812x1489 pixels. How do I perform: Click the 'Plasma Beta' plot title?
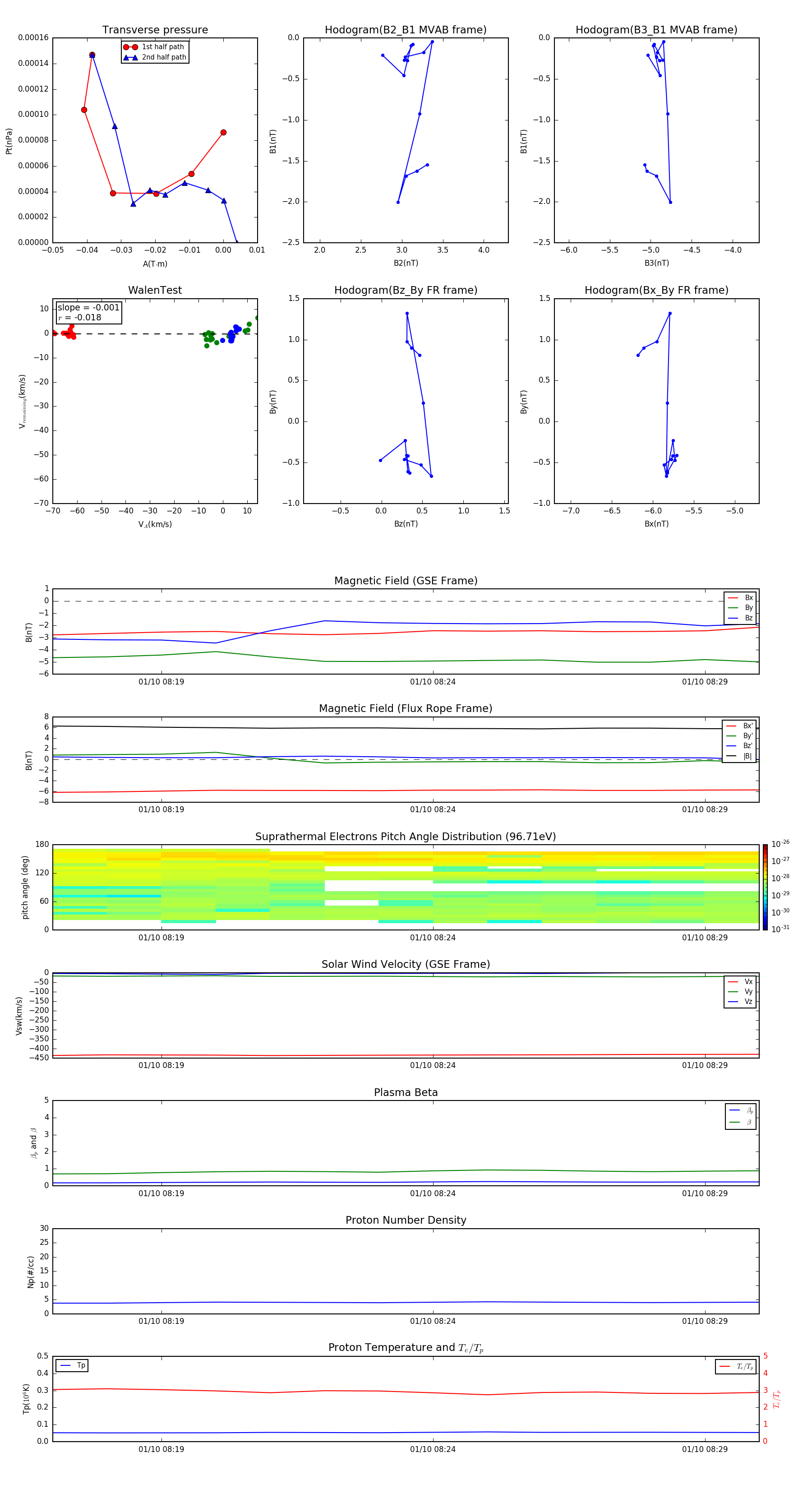(x=406, y=1092)
